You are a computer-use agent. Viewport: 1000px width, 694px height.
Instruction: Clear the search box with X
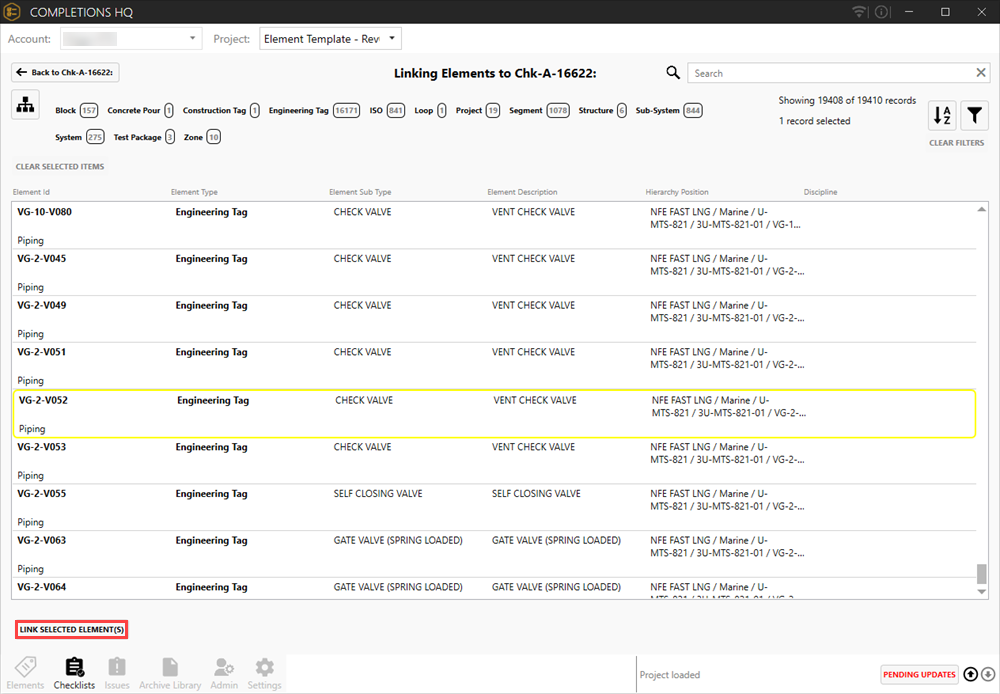point(981,73)
